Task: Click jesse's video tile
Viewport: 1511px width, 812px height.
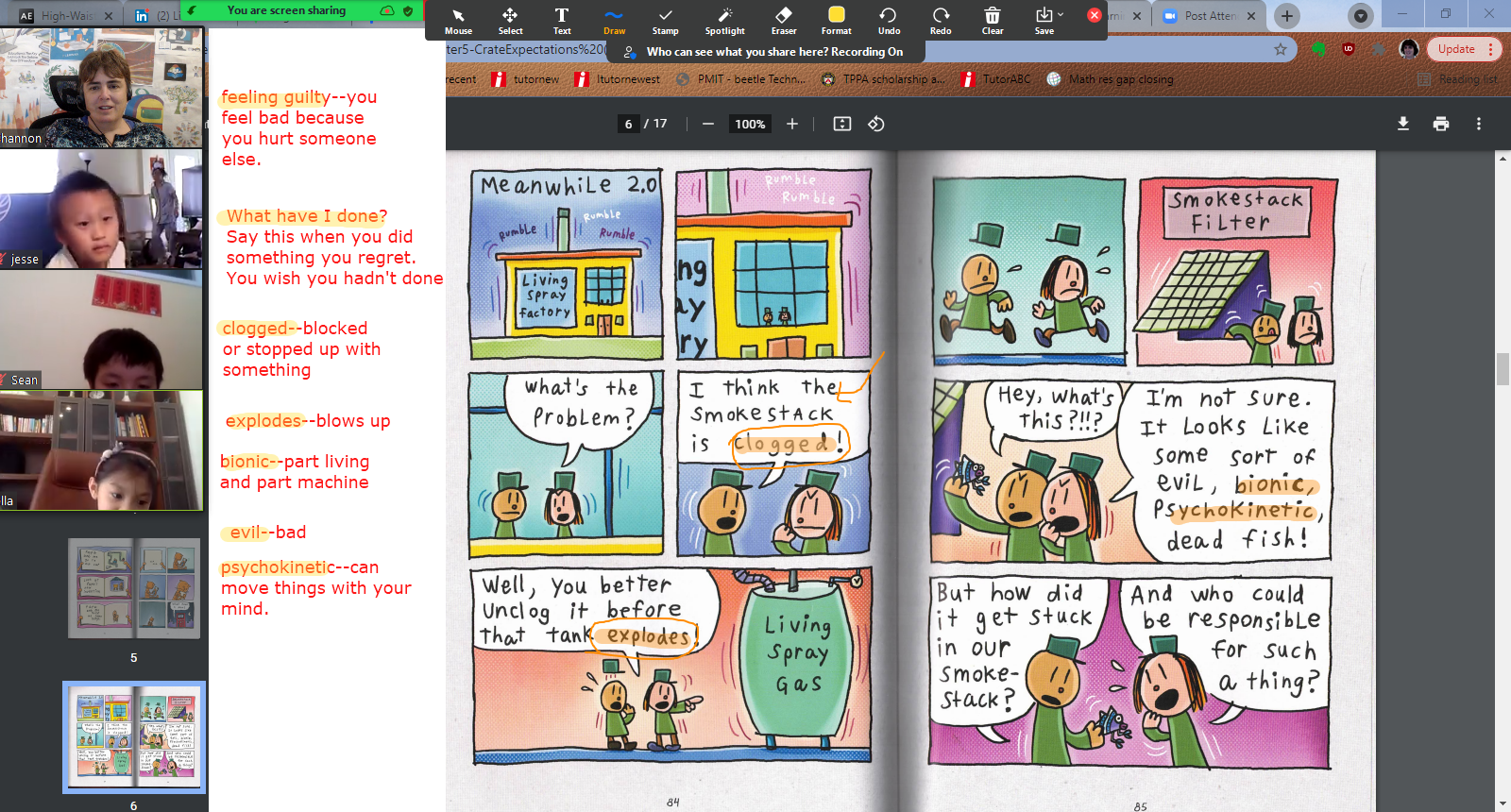Action: click(101, 209)
